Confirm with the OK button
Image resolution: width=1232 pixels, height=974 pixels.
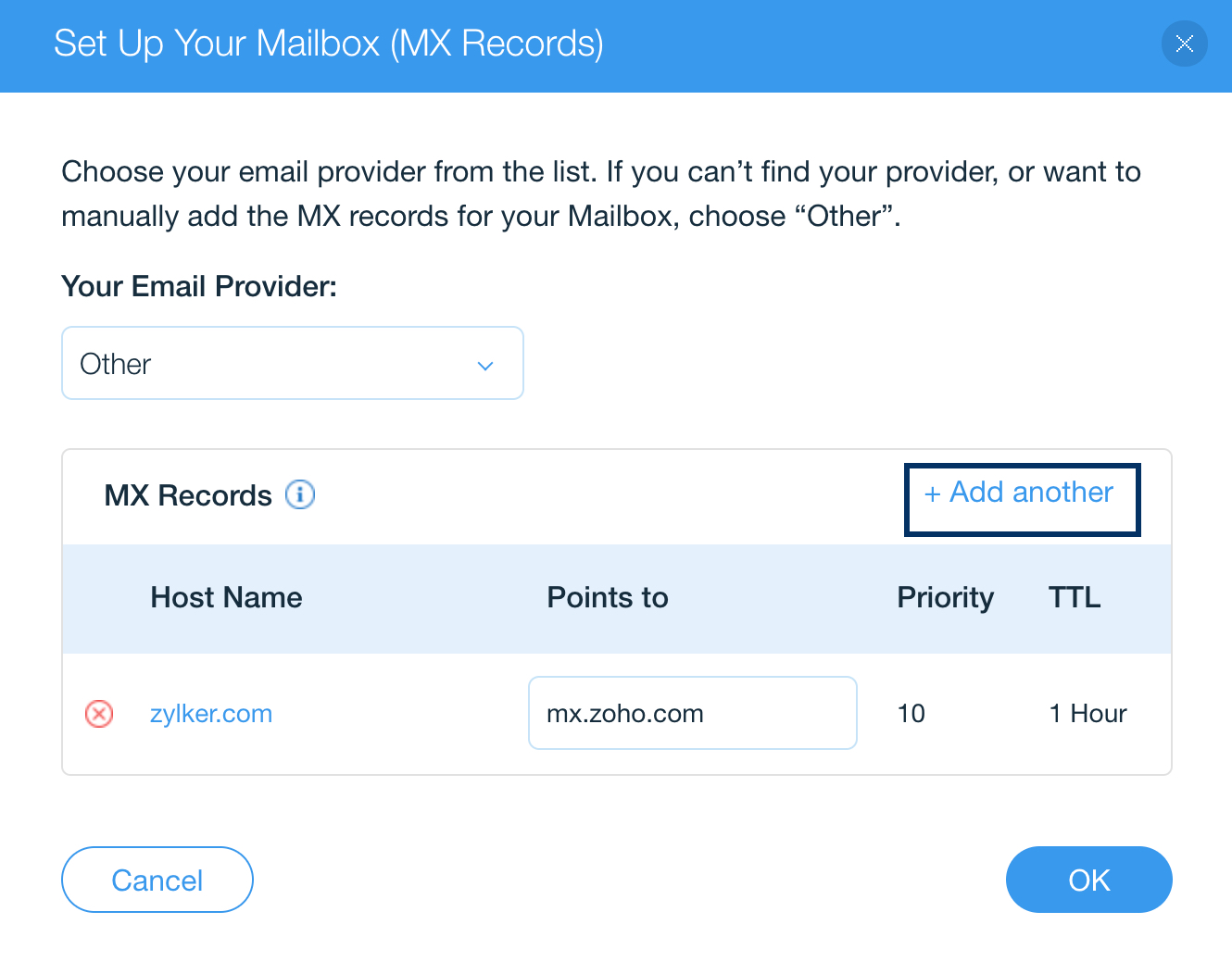tap(1089, 880)
